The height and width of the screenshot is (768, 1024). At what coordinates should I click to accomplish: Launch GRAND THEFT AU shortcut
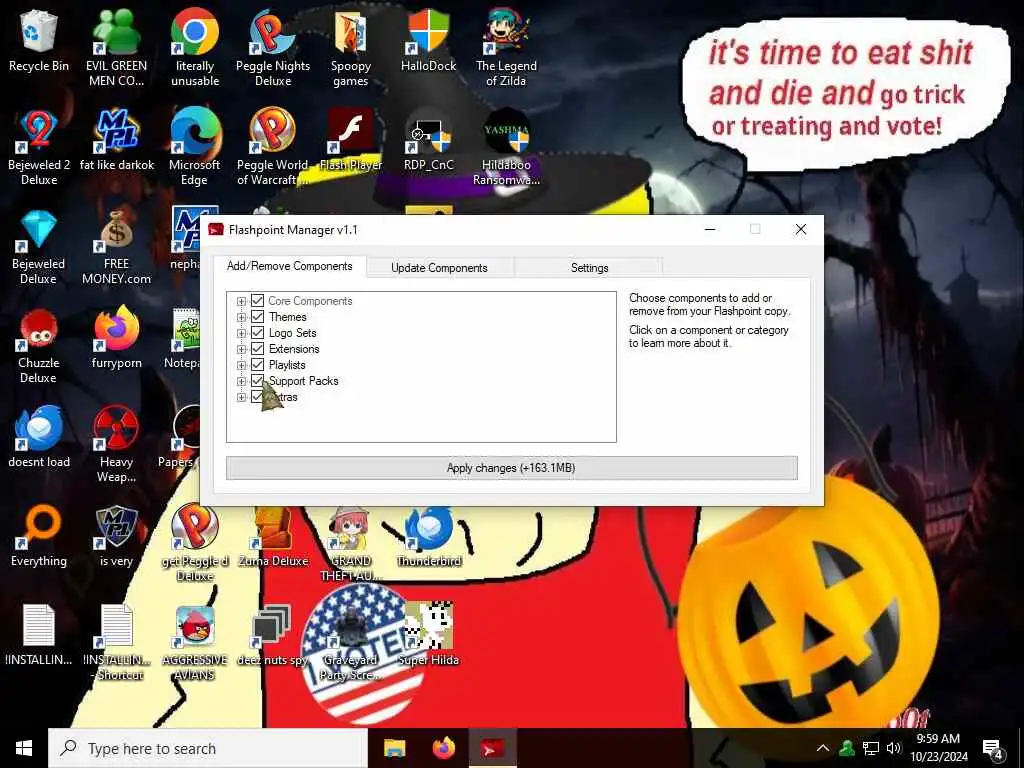(x=351, y=545)
